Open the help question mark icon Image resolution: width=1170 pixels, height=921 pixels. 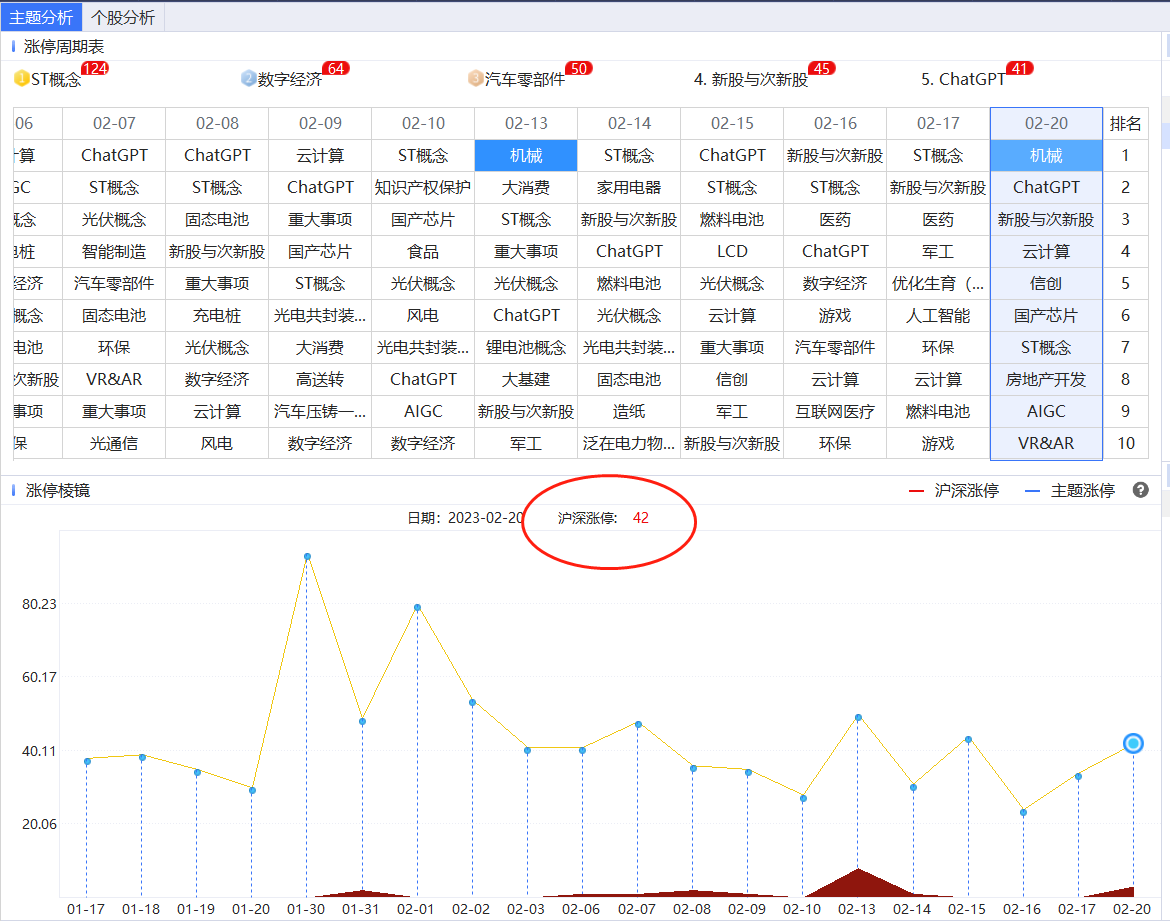click(1140, 490)
